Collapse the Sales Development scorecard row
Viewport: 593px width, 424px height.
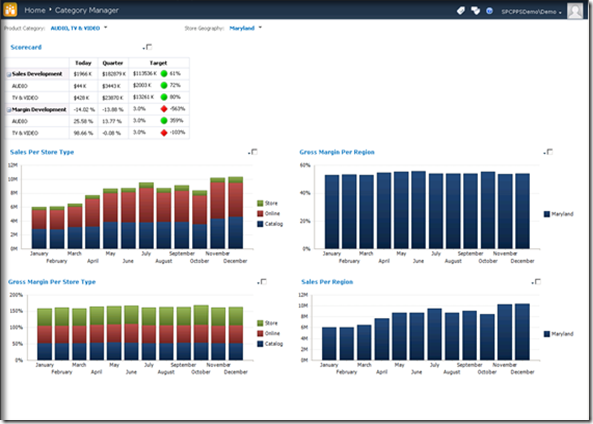point(9,75)
